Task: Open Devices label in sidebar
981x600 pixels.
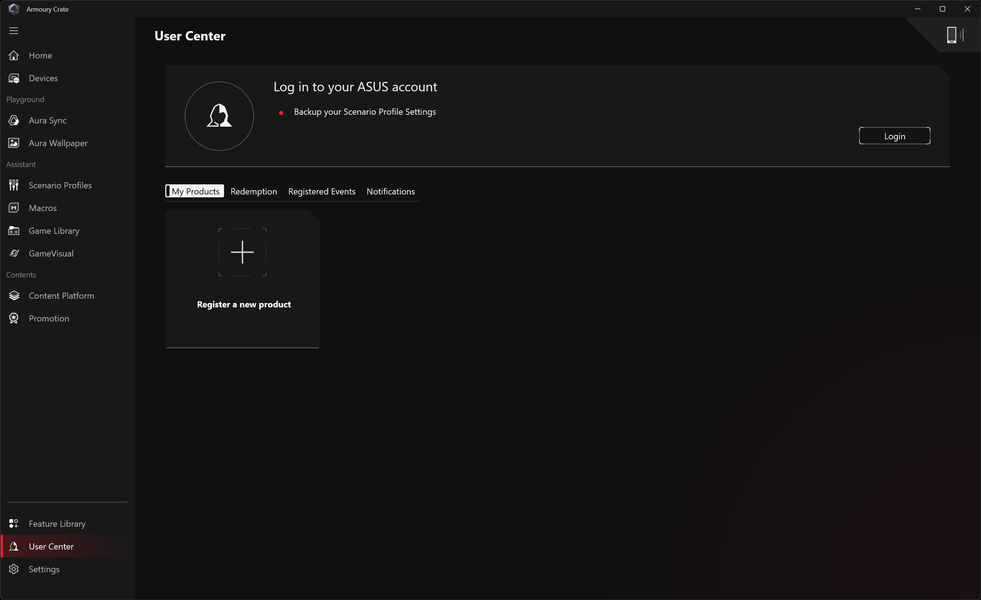Action: (x=43, y=78)
